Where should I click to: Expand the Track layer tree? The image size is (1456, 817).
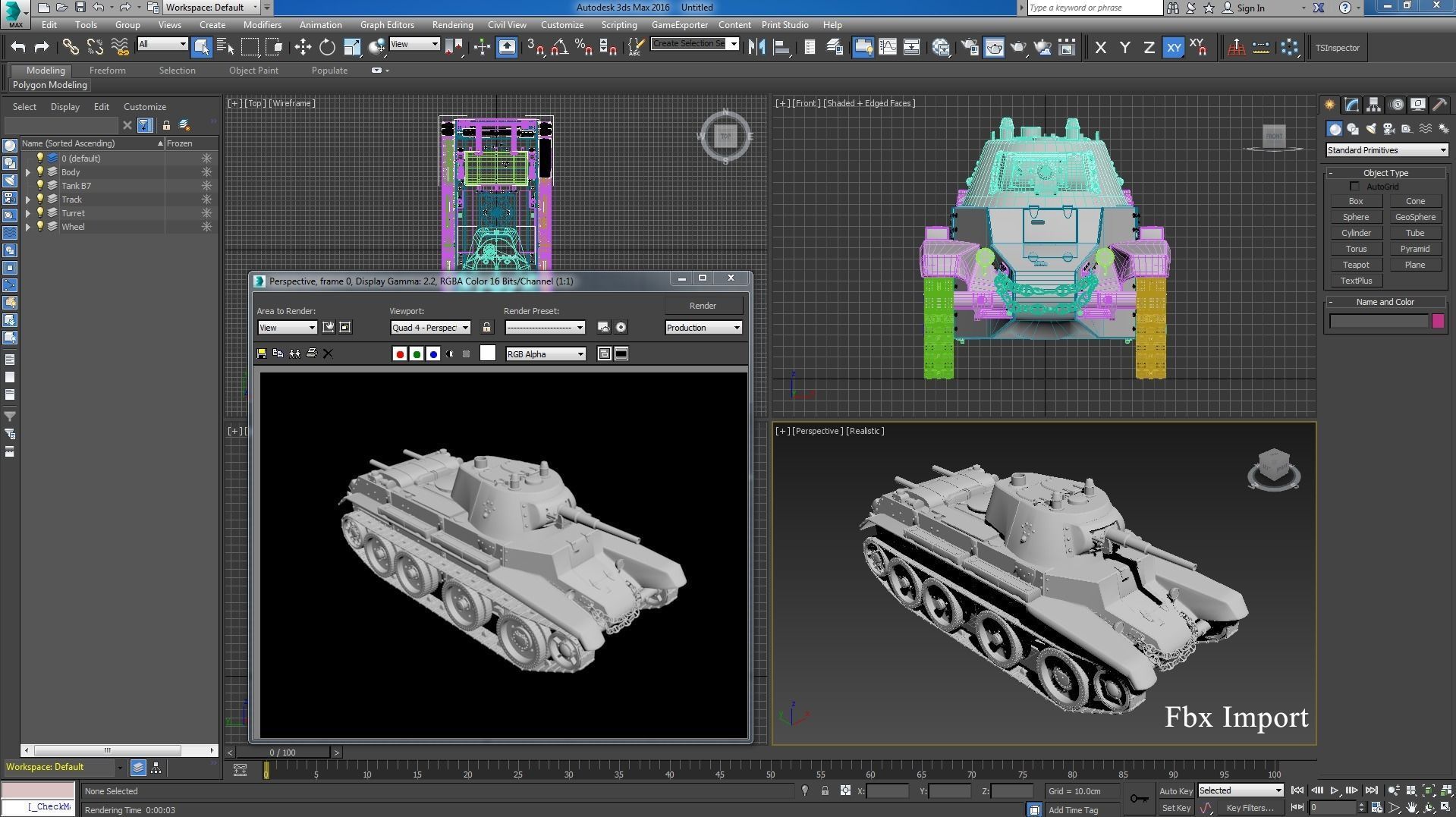point(28,200)
